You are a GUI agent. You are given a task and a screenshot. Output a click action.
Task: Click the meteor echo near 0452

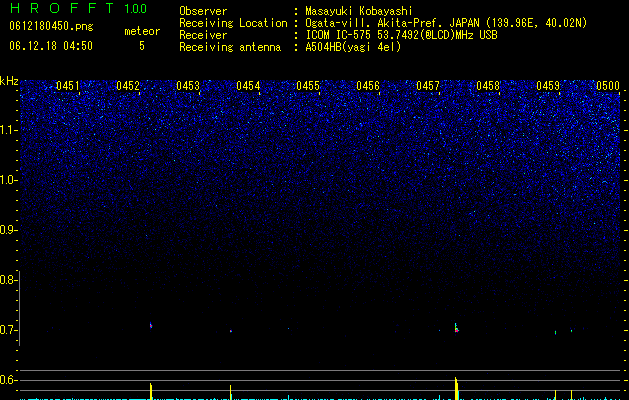click(151, 325)
